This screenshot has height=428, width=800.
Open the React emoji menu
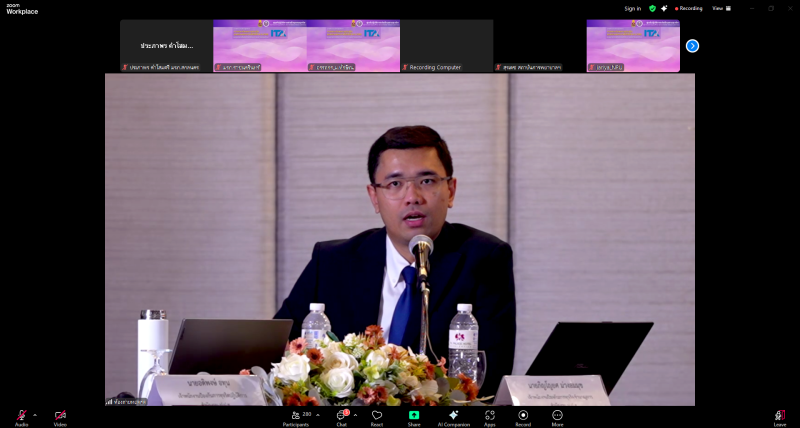377,415
